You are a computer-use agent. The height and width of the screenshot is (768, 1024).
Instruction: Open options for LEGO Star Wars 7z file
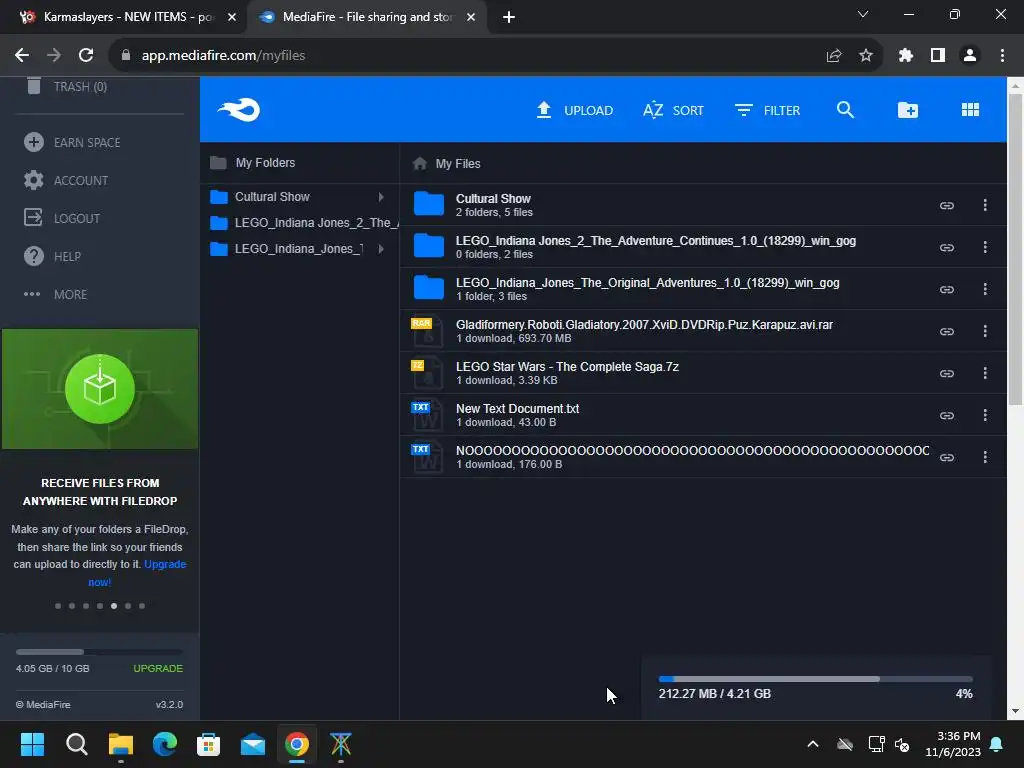click(x=985, y=373)
